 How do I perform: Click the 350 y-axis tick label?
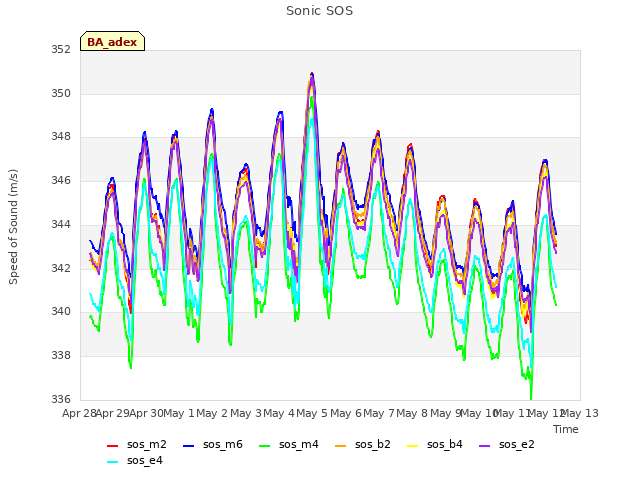click(x=61, y=93)
